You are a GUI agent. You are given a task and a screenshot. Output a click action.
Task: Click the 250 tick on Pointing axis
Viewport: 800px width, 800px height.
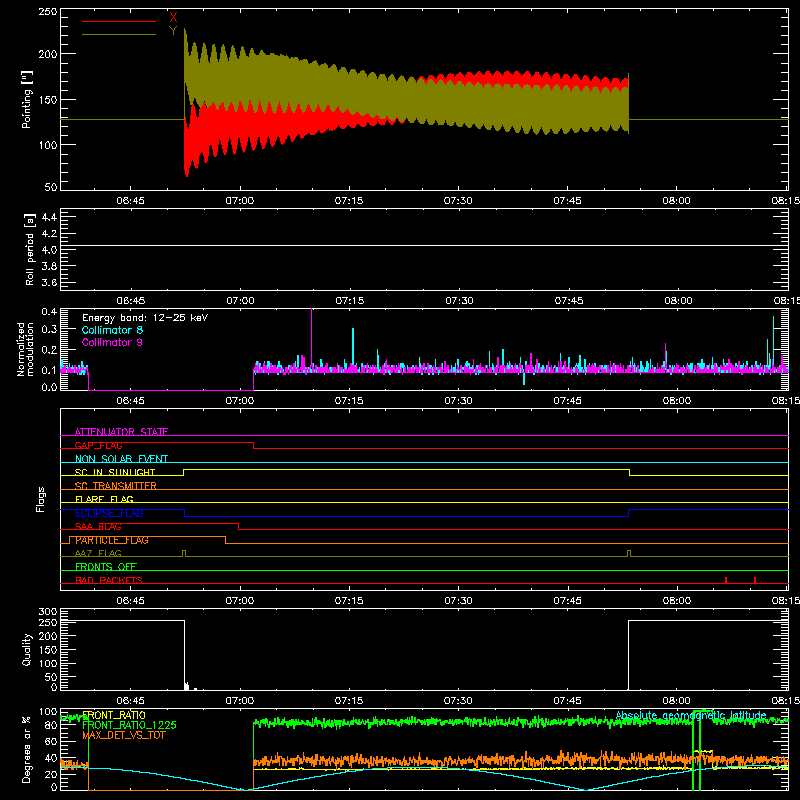coord(48,11)
